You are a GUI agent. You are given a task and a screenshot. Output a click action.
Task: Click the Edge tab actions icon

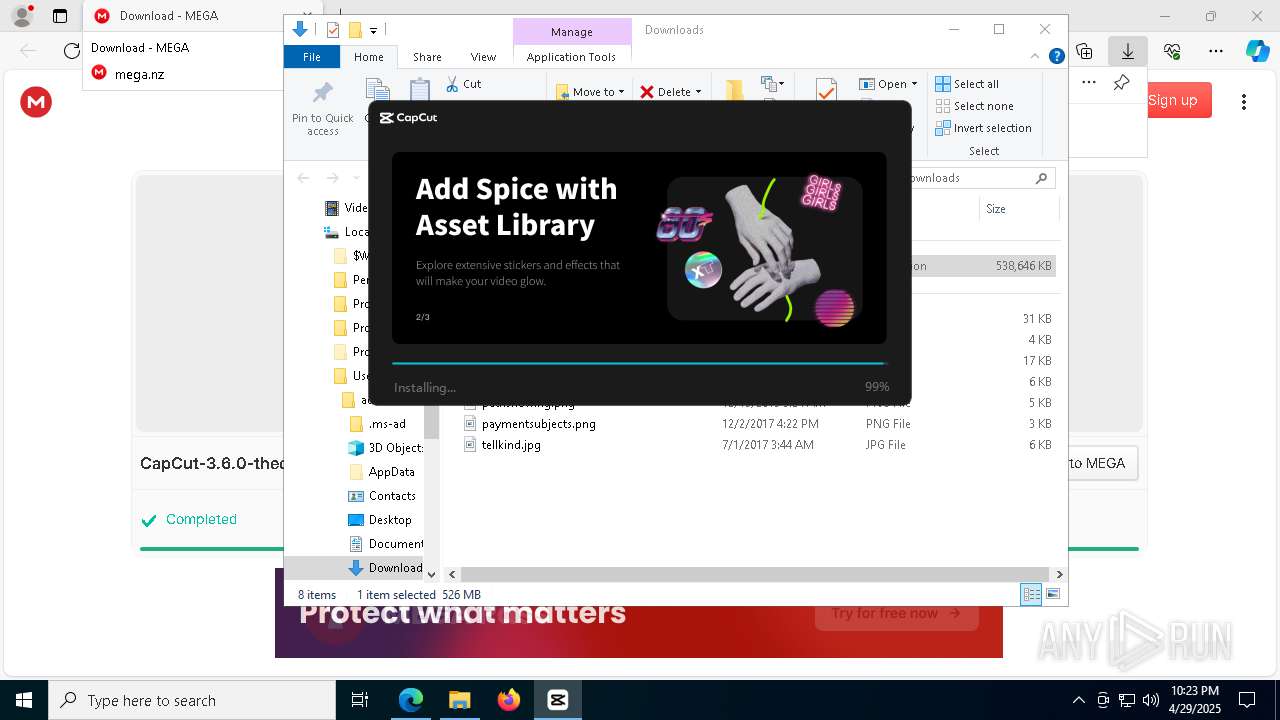coord(60,16)
